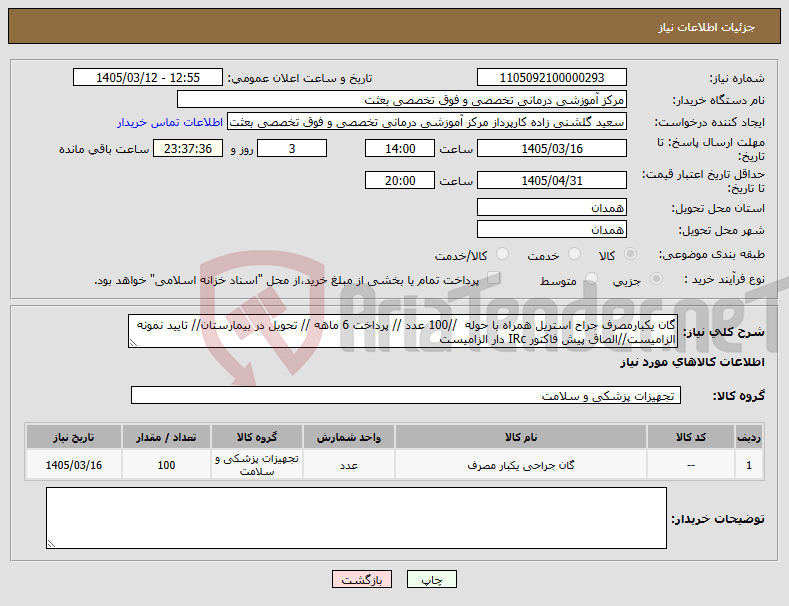The image size is (789, 606).
Task: Click the request creator name field
Action: [x=427, y=122]
